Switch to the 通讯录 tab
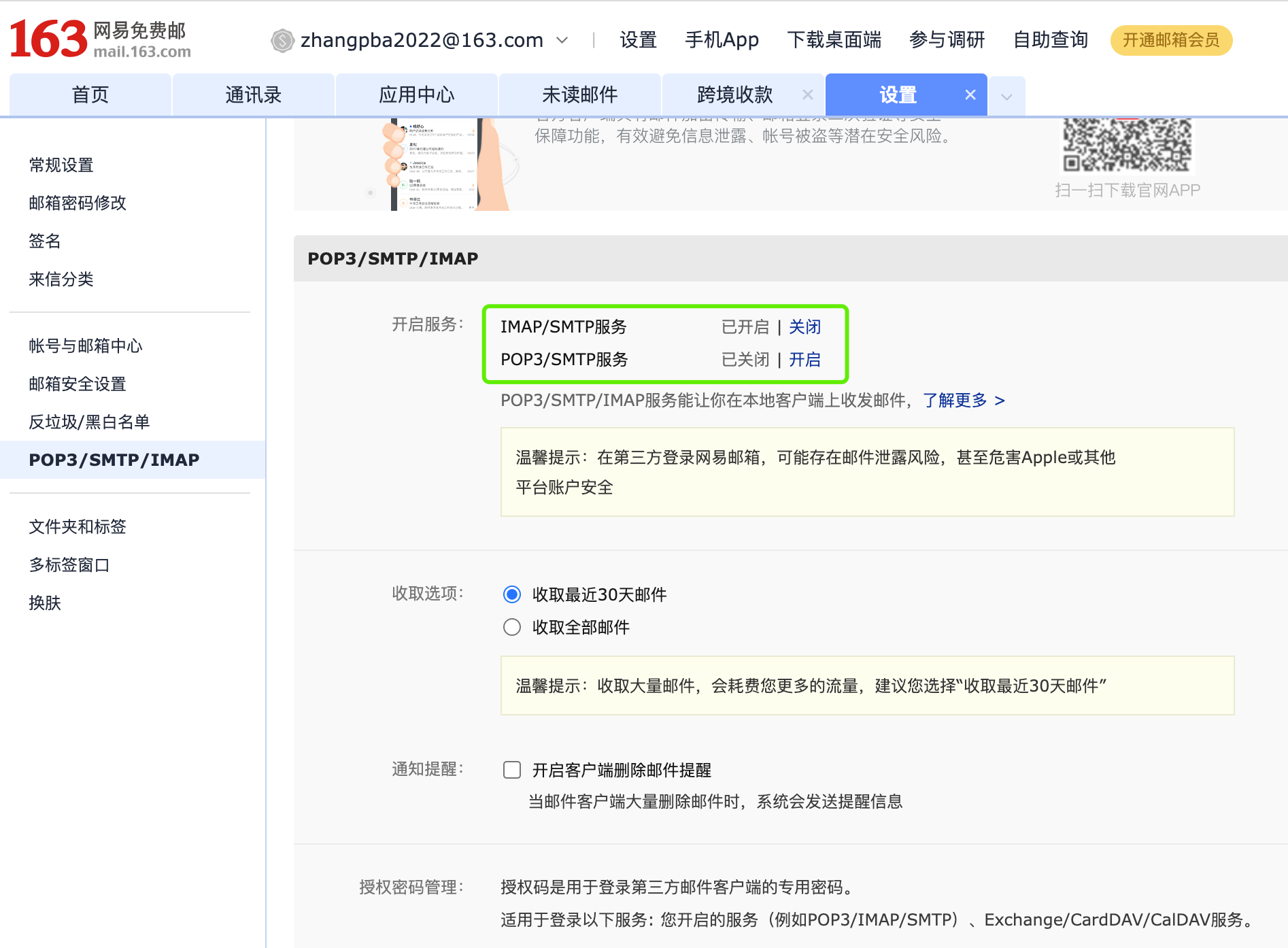Image resolution: width=1288 pixels, height=948 pixels. (253, 95)
